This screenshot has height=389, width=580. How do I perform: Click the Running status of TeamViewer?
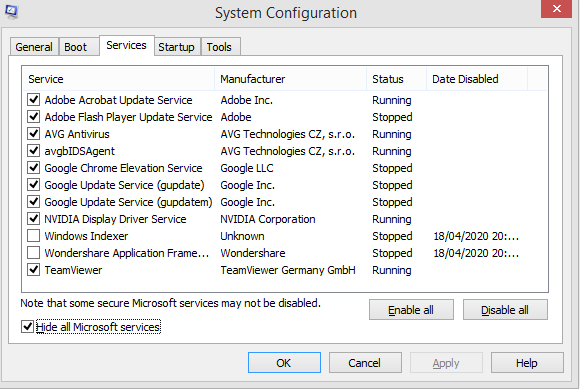pos(392,270)
